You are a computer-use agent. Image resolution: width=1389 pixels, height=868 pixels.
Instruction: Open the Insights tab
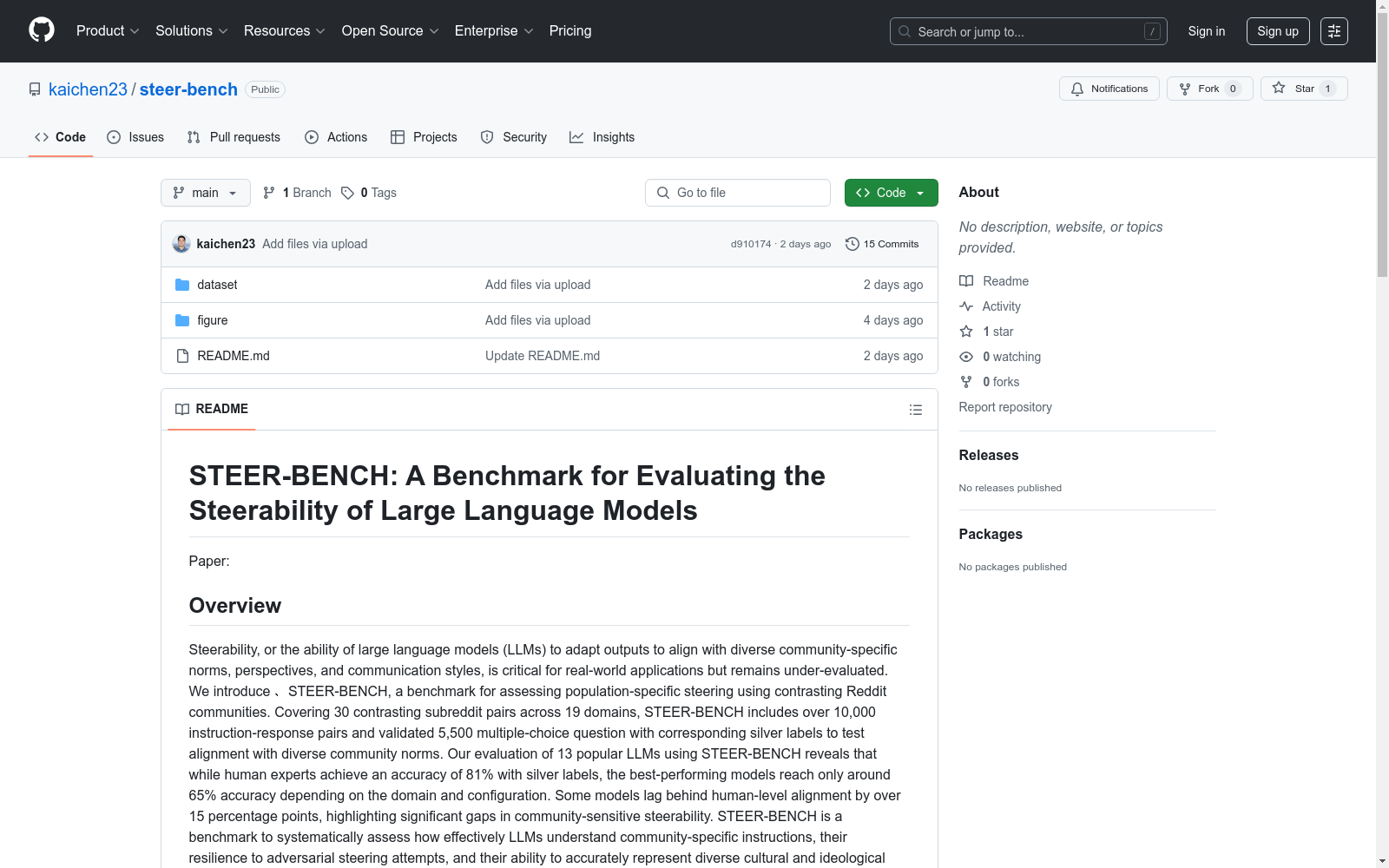[x=602, y=137]
